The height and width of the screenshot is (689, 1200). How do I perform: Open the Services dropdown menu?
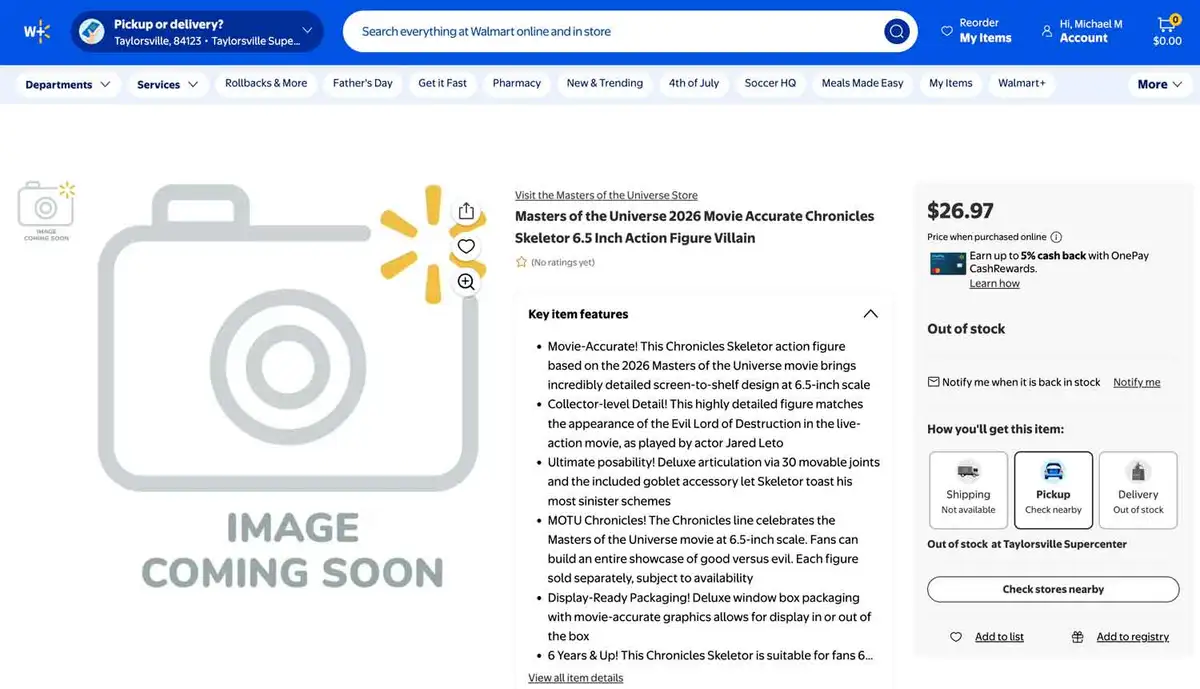pyautogui.click(x=167, y=85)
